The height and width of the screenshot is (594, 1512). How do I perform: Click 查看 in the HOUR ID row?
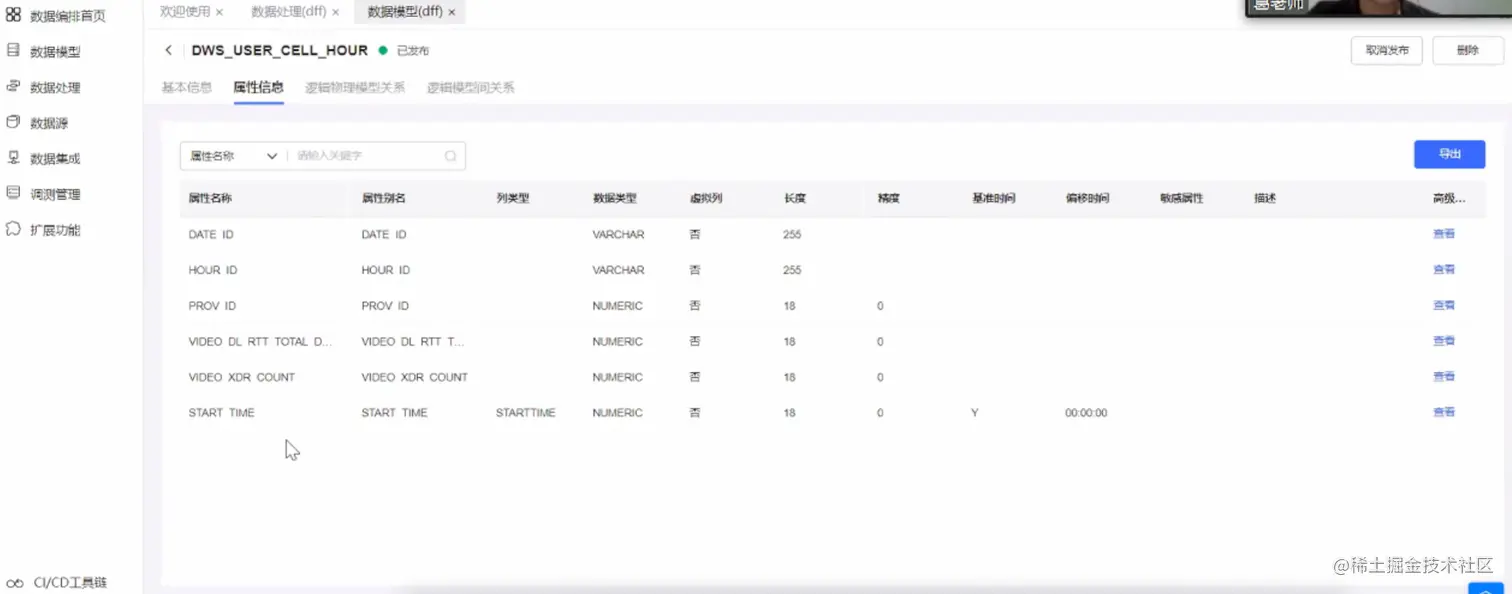pos(1443,269)
